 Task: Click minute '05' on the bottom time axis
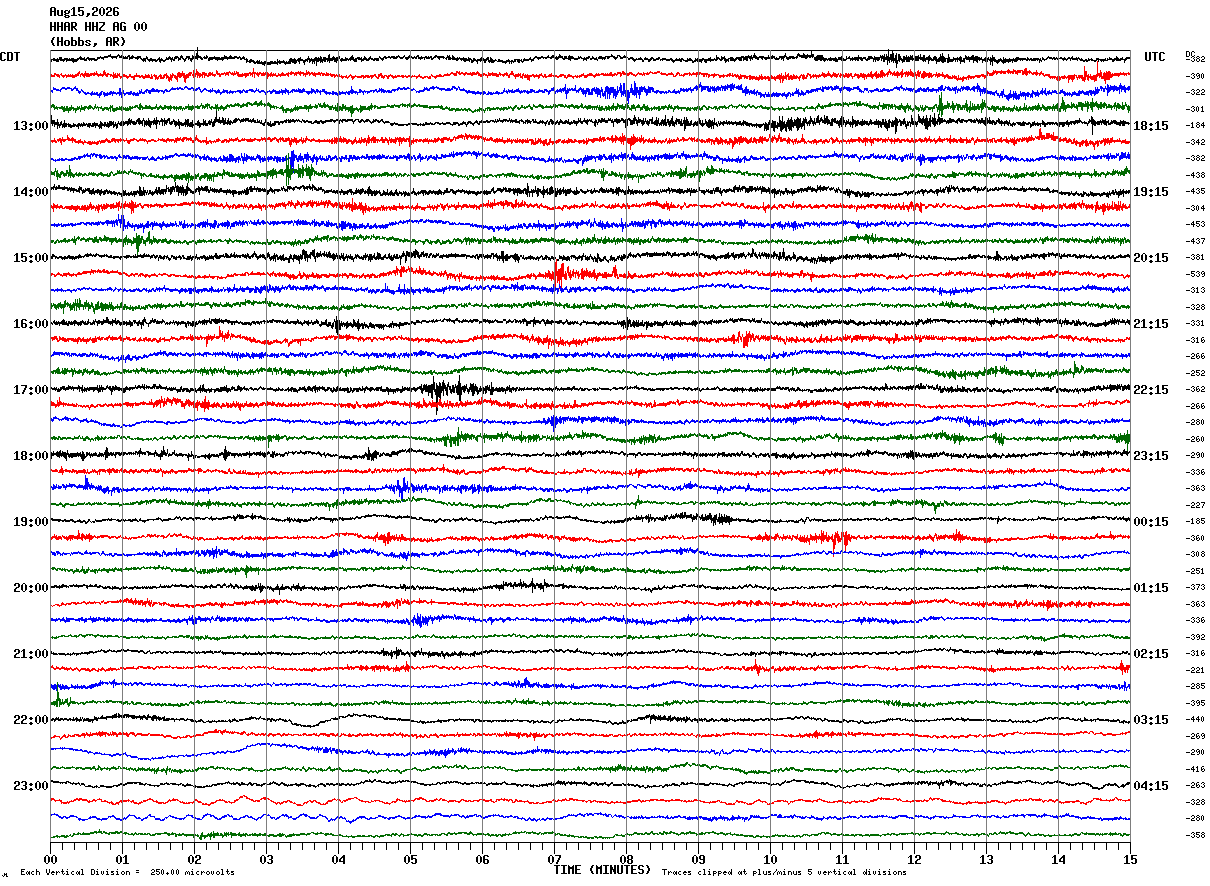(x=410, y=859)
